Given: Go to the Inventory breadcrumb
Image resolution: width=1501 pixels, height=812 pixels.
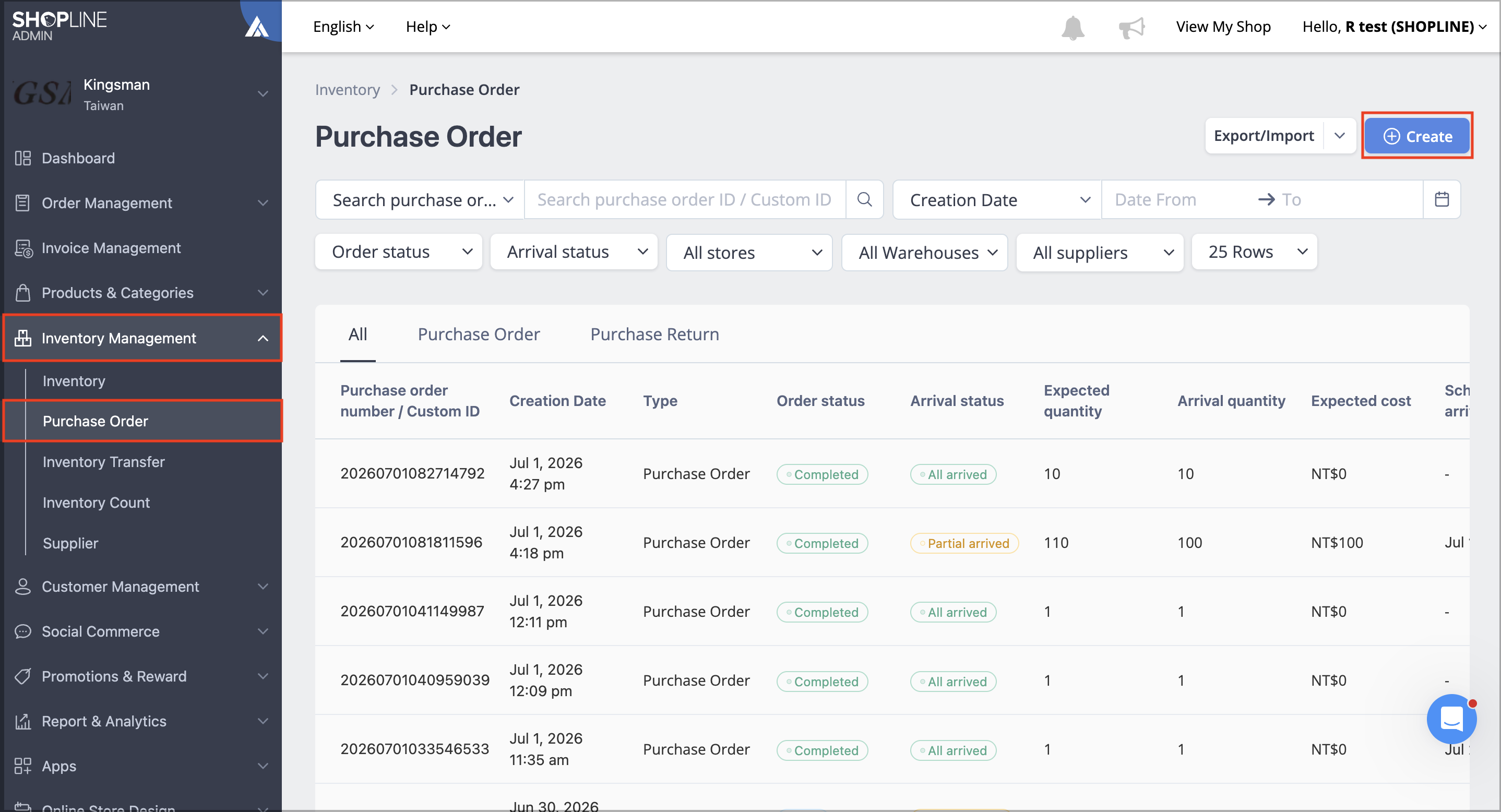Looking at the screenshot, I should tap(347, 90).
